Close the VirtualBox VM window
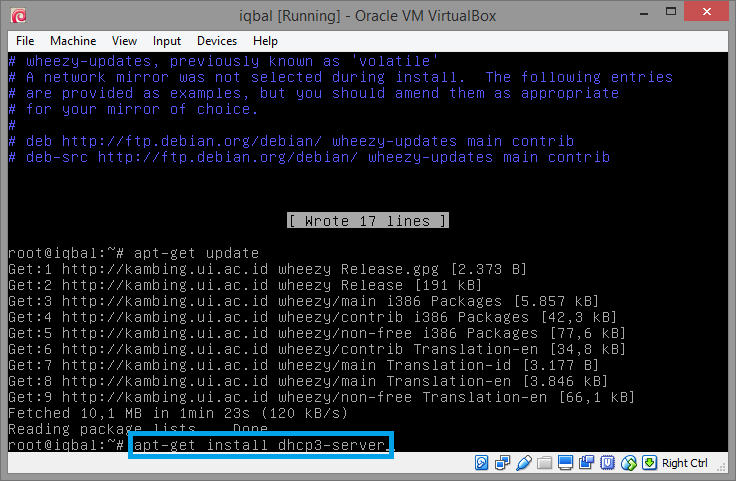The height and width of the screenshot is (481, 736). click(706, 11)
